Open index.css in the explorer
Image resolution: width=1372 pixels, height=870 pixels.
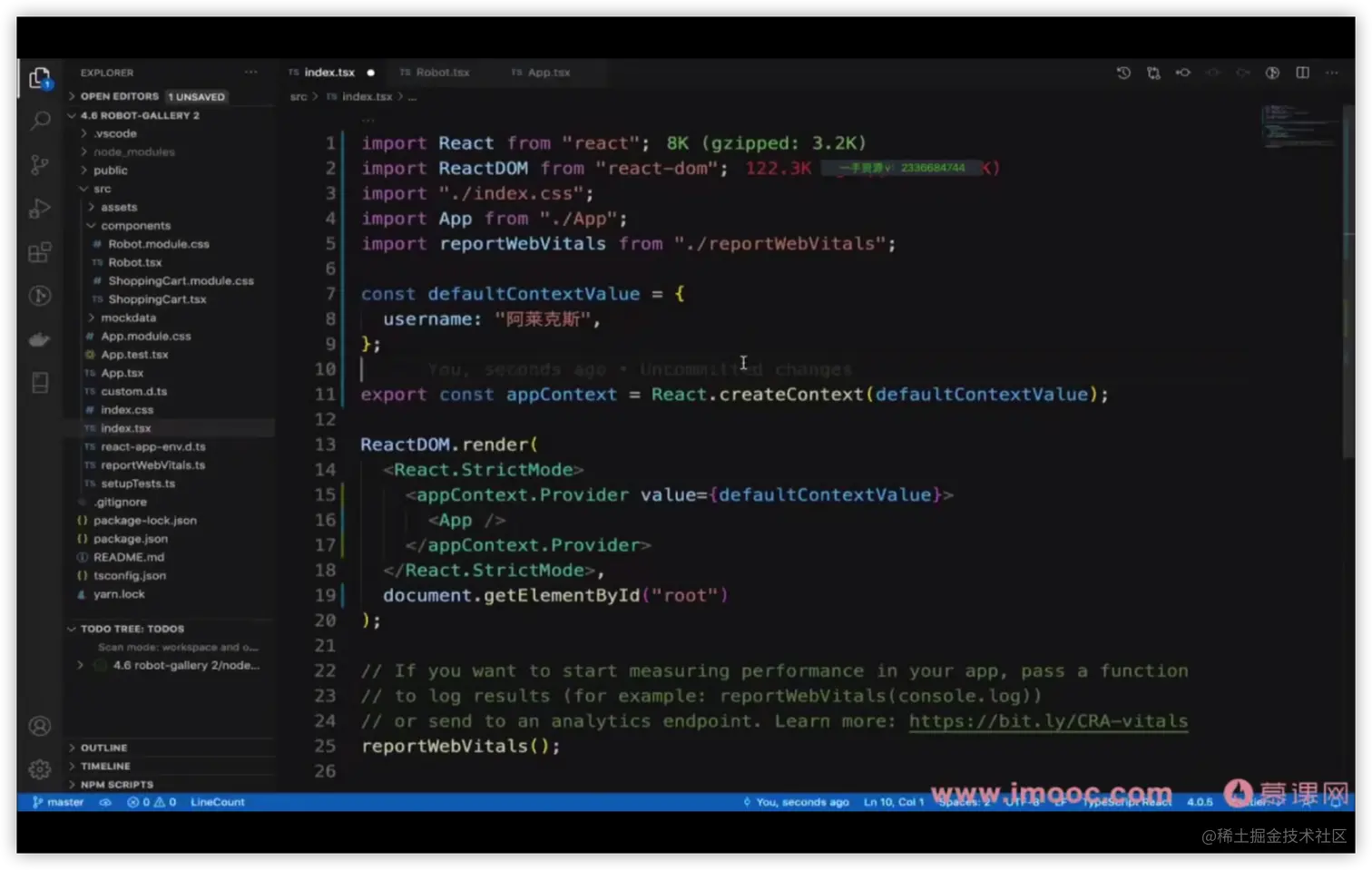(x=127, y=410)
